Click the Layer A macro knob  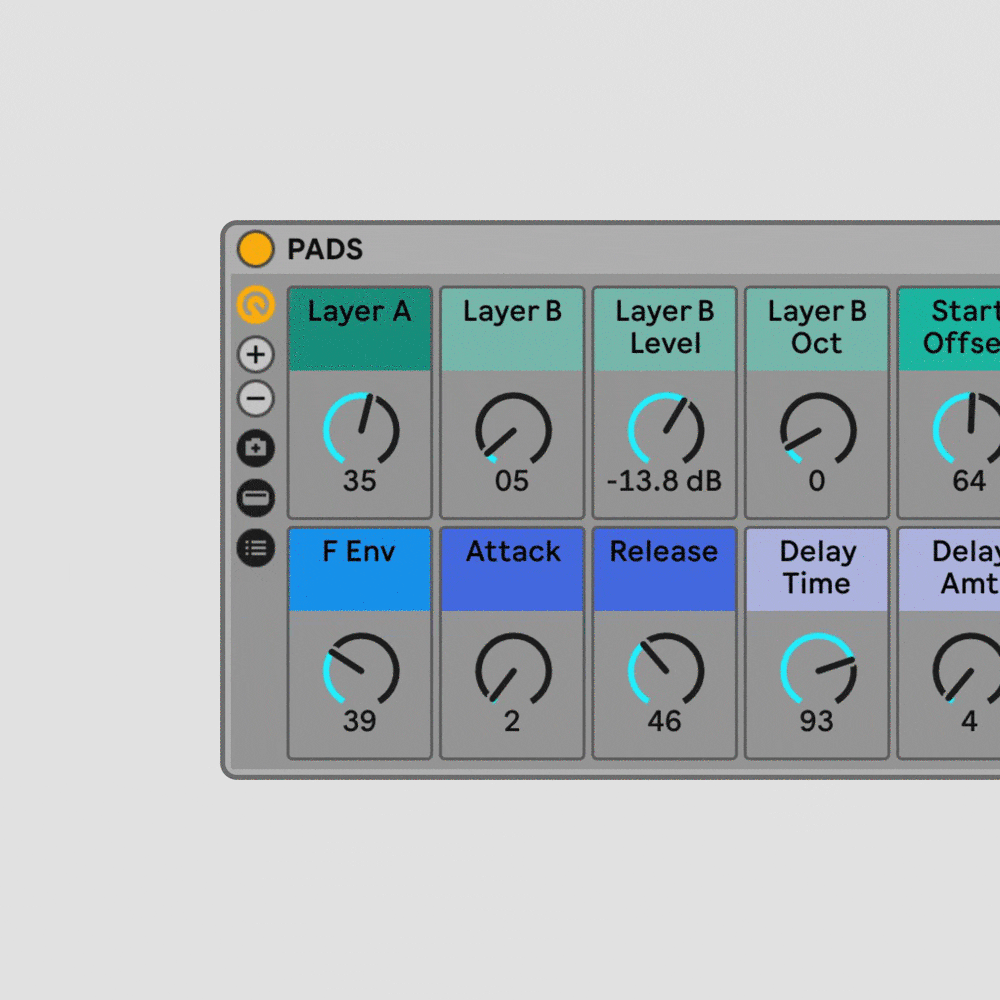[x=361, y=429]
